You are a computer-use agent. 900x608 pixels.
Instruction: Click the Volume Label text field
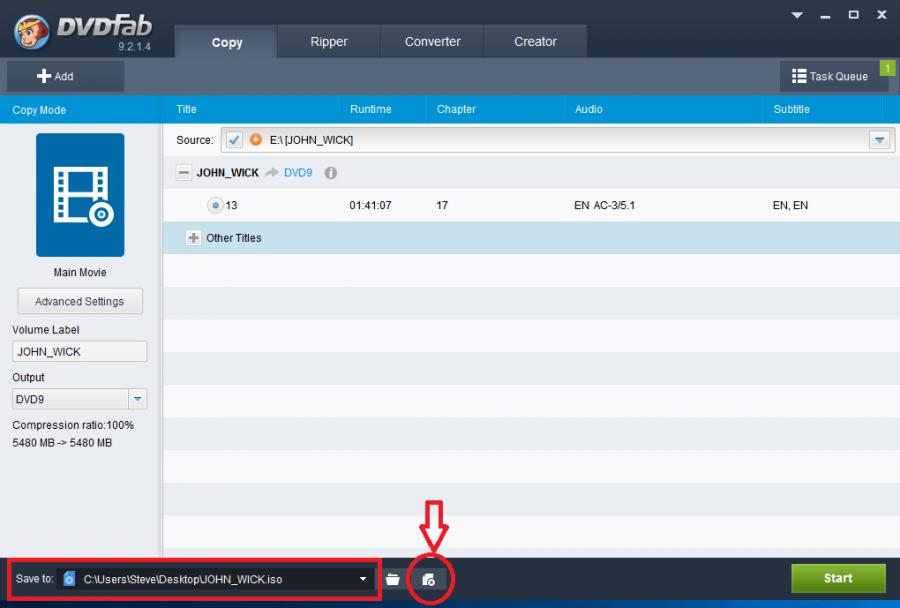[80, 352]
